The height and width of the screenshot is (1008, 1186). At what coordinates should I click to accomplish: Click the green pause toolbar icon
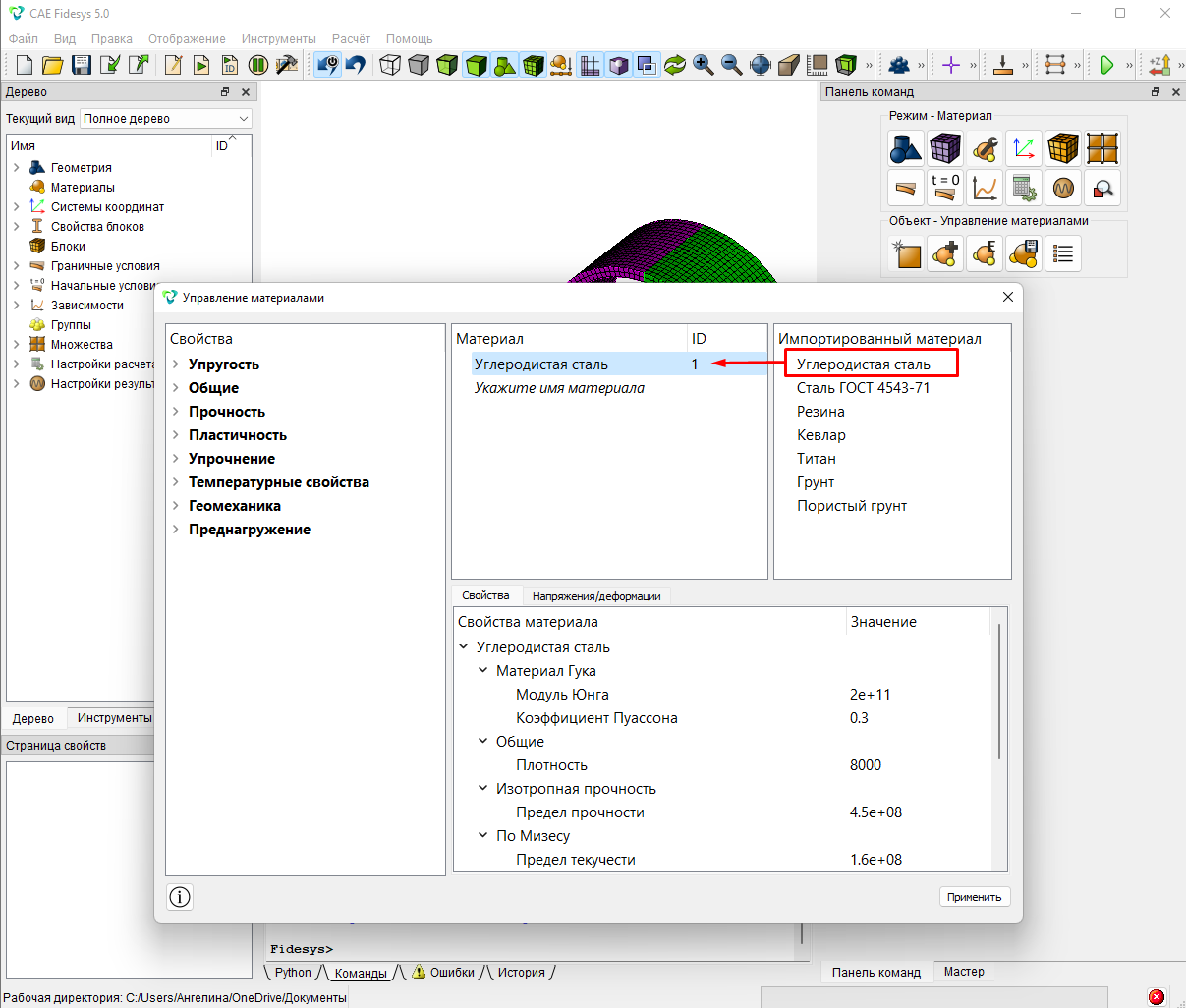click(x=258, y=65)
